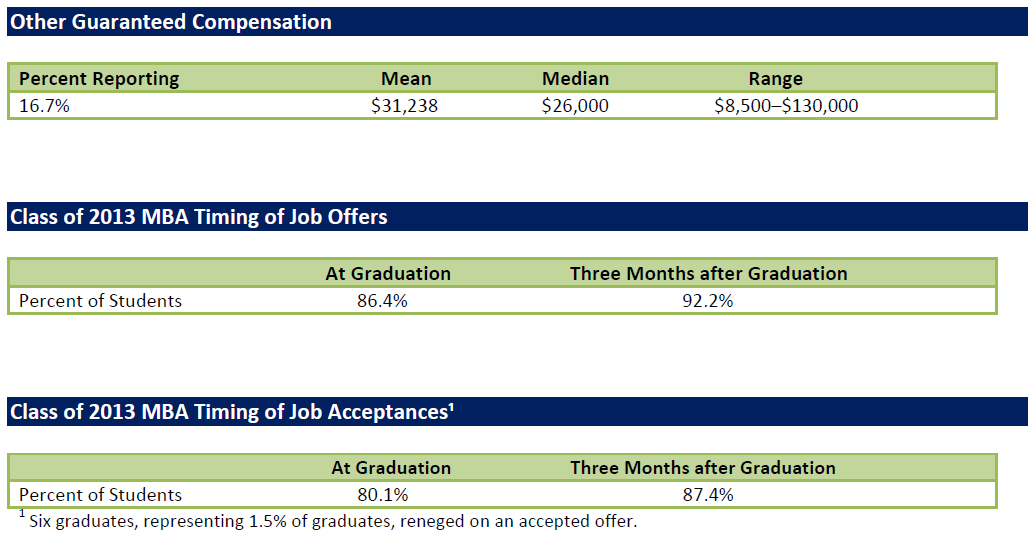The image size is (1036, 547).
Task: Select the 80.1% job acceptances value
Action: (382, 495)
